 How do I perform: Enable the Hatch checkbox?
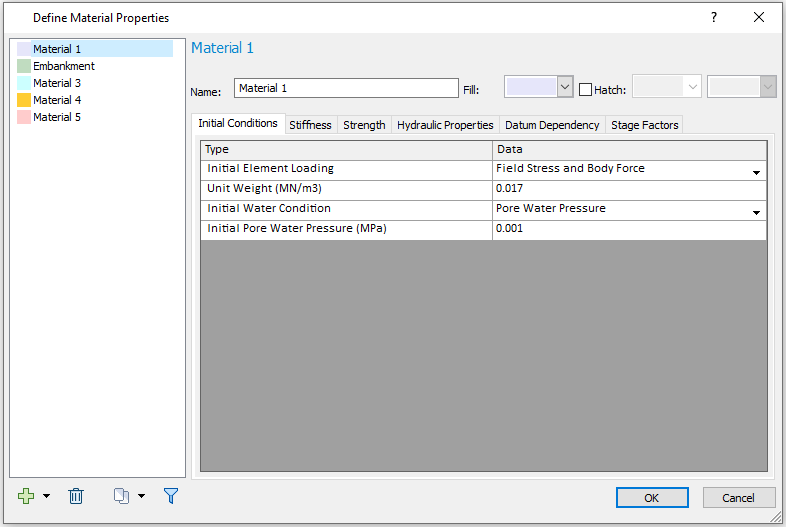[585, 90]
